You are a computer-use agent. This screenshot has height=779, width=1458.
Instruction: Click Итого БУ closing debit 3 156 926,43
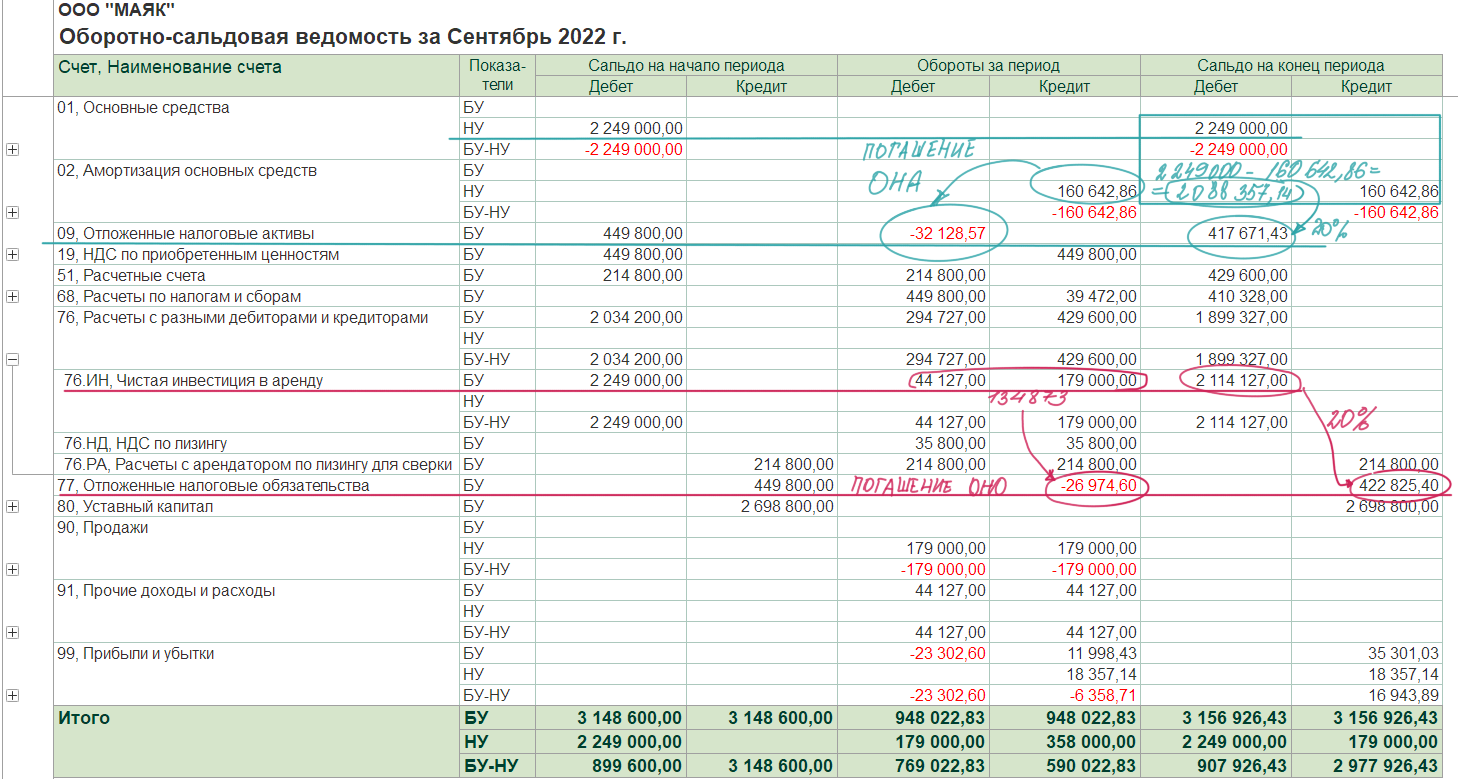1233,718
